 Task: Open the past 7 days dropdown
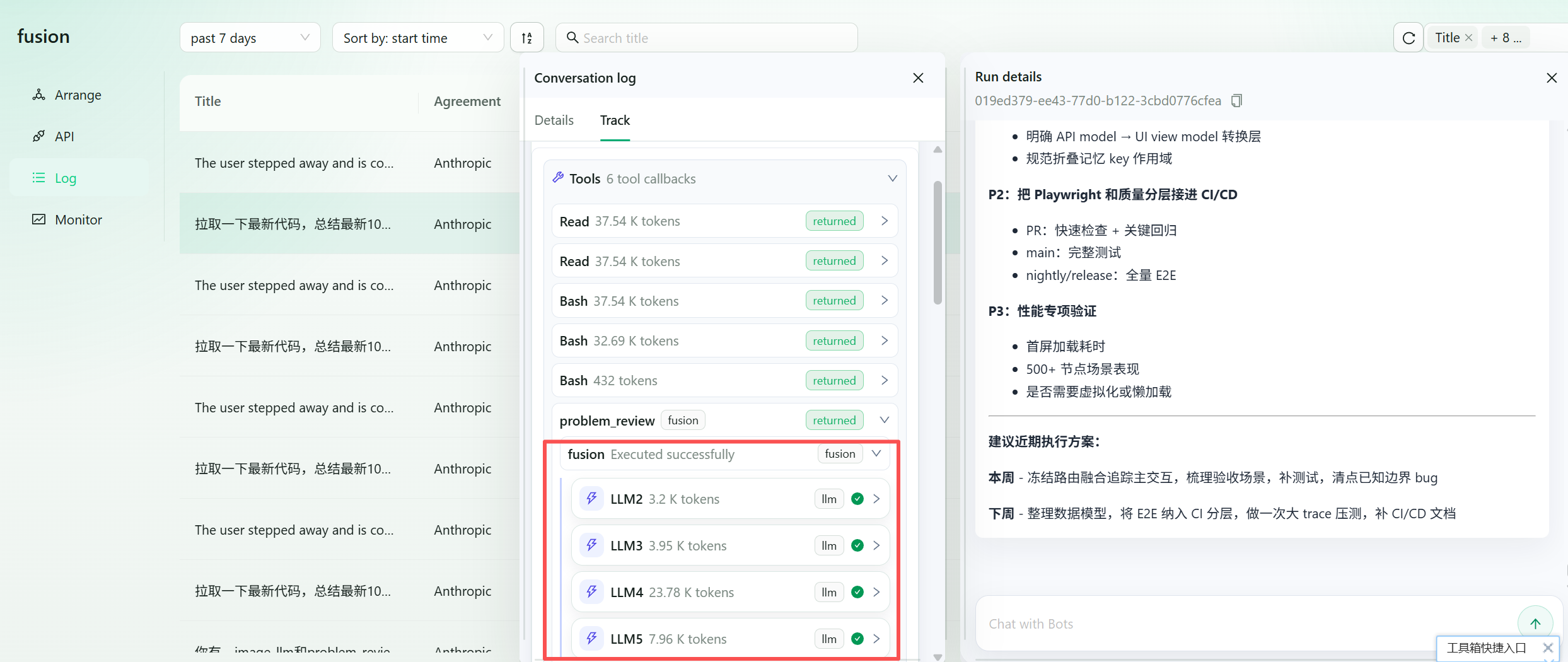pos(250,38)
